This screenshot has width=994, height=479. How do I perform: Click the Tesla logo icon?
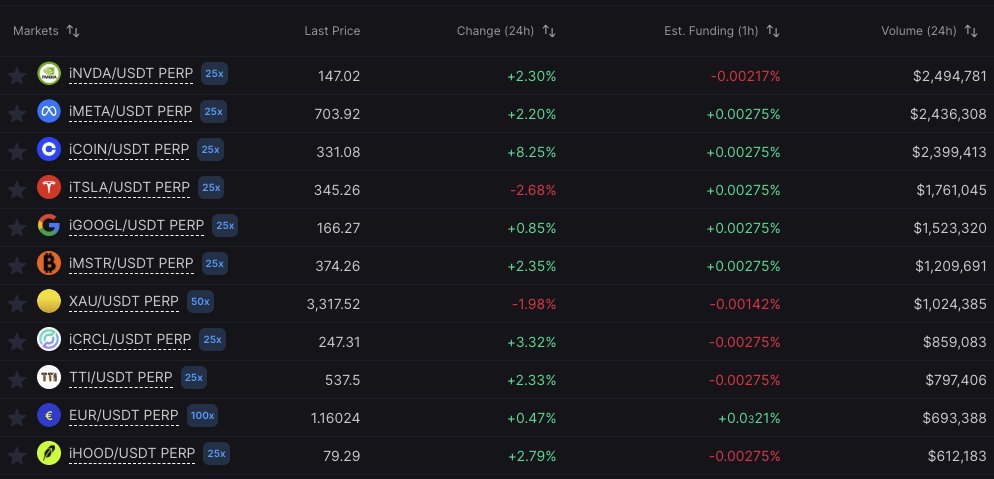[49, 188]
